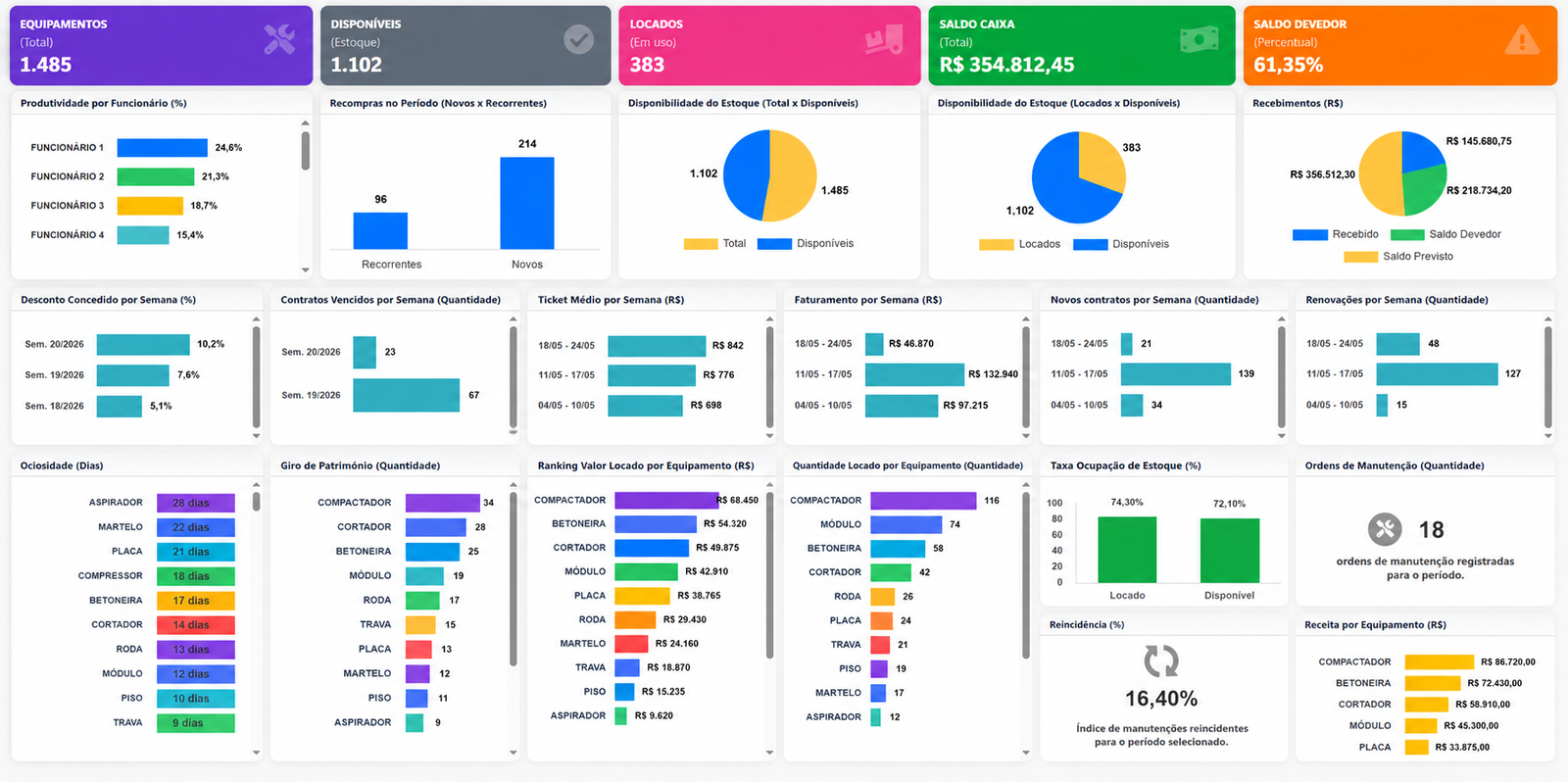
Task: Click the R$ 132.940 revenue value
Action: [993, 374]
